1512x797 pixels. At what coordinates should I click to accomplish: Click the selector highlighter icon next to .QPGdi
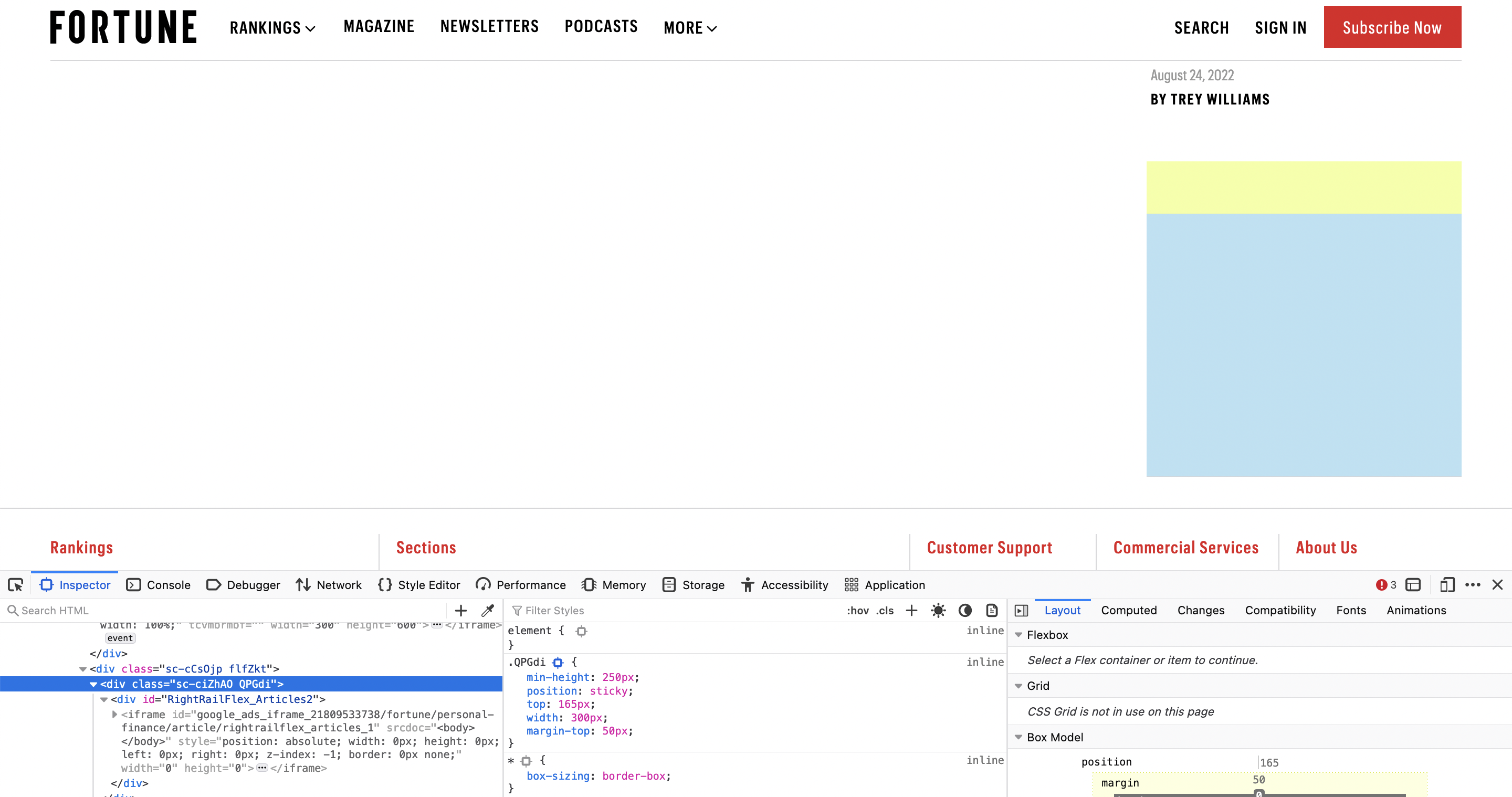click(x=558, y=663)
